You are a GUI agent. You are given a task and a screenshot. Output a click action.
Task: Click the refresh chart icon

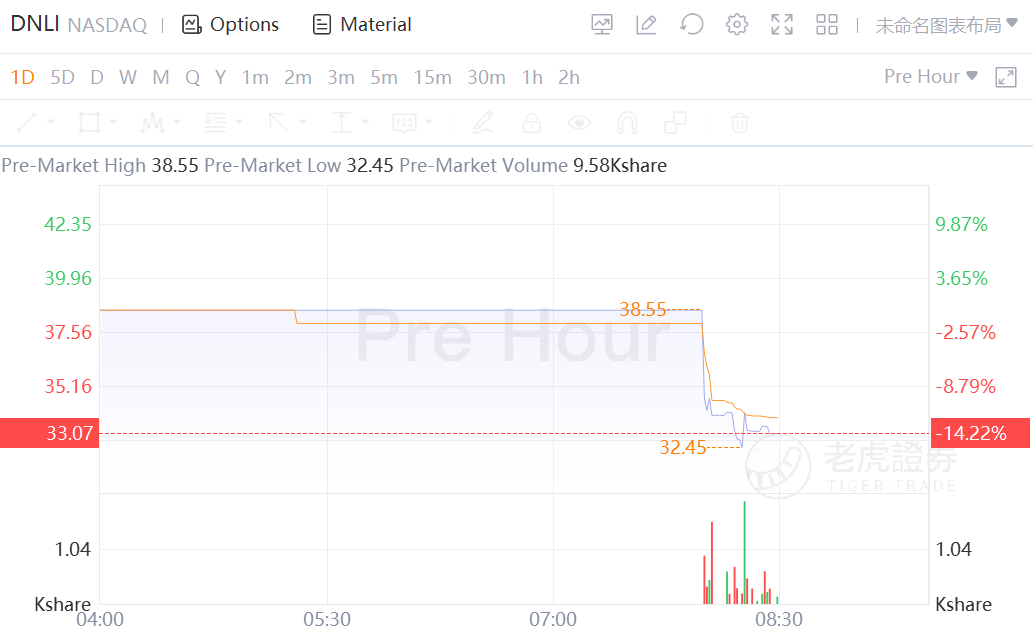(x=692, y=25)
